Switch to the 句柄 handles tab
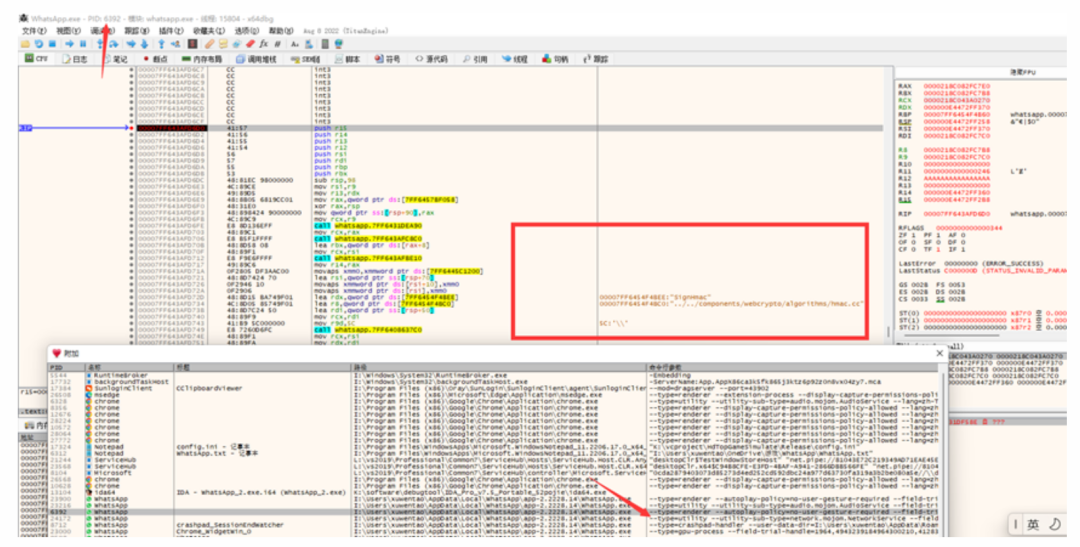Screen dimensions: 1080x547 pyautogui.click(x=555, y=59)
